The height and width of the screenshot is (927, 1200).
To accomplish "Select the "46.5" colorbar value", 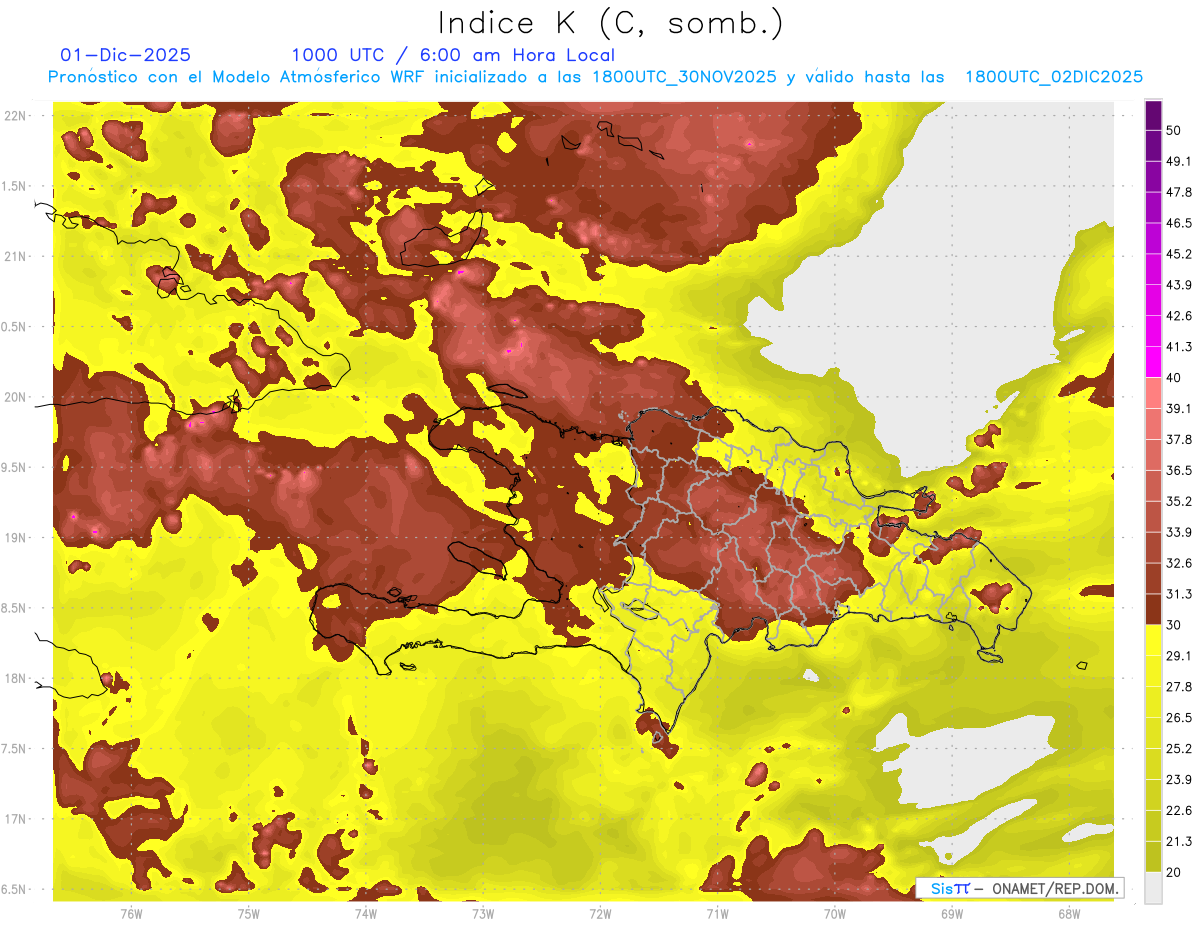I will [x=1179, y=223].
